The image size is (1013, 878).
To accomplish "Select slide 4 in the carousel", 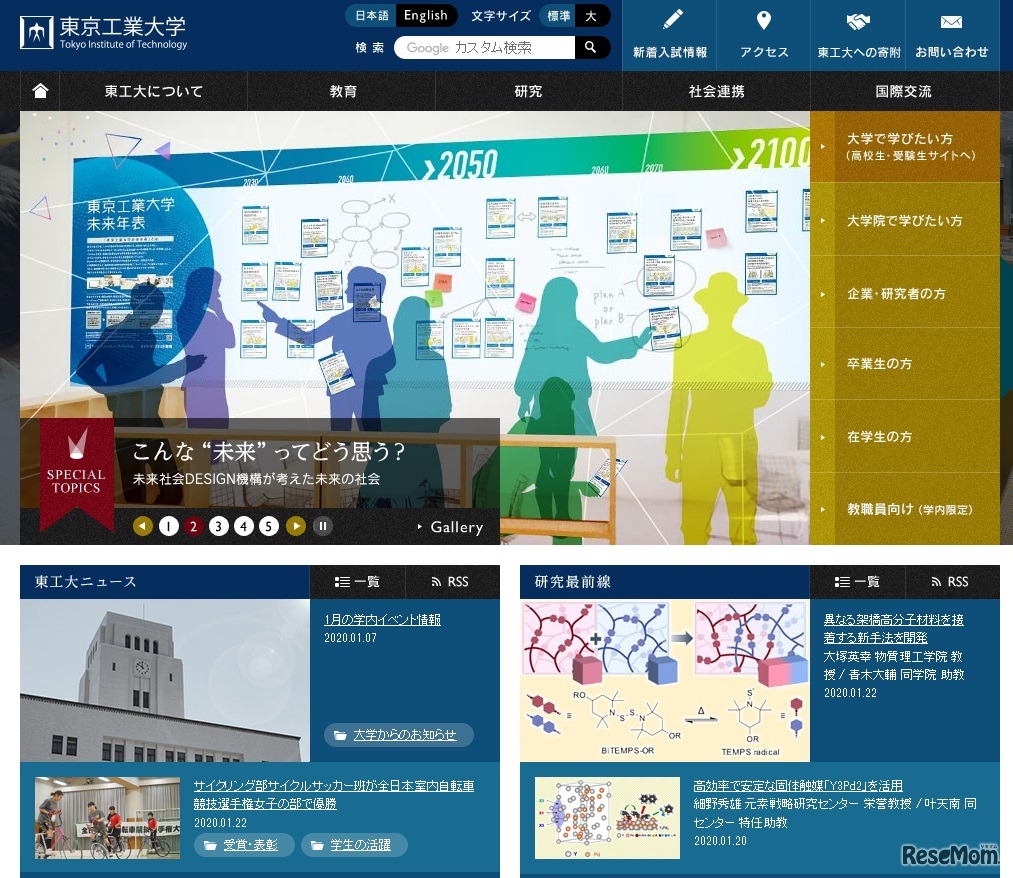I will 243,525.
